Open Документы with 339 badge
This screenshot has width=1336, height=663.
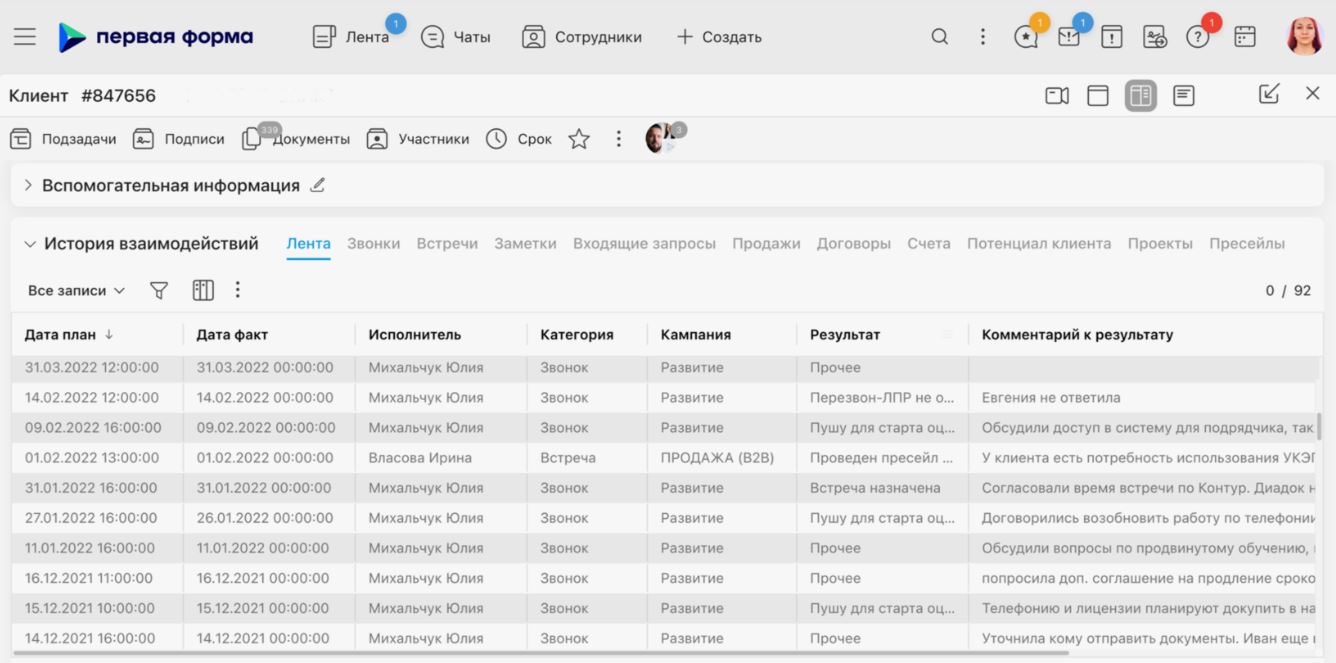(x=296, y=139)
